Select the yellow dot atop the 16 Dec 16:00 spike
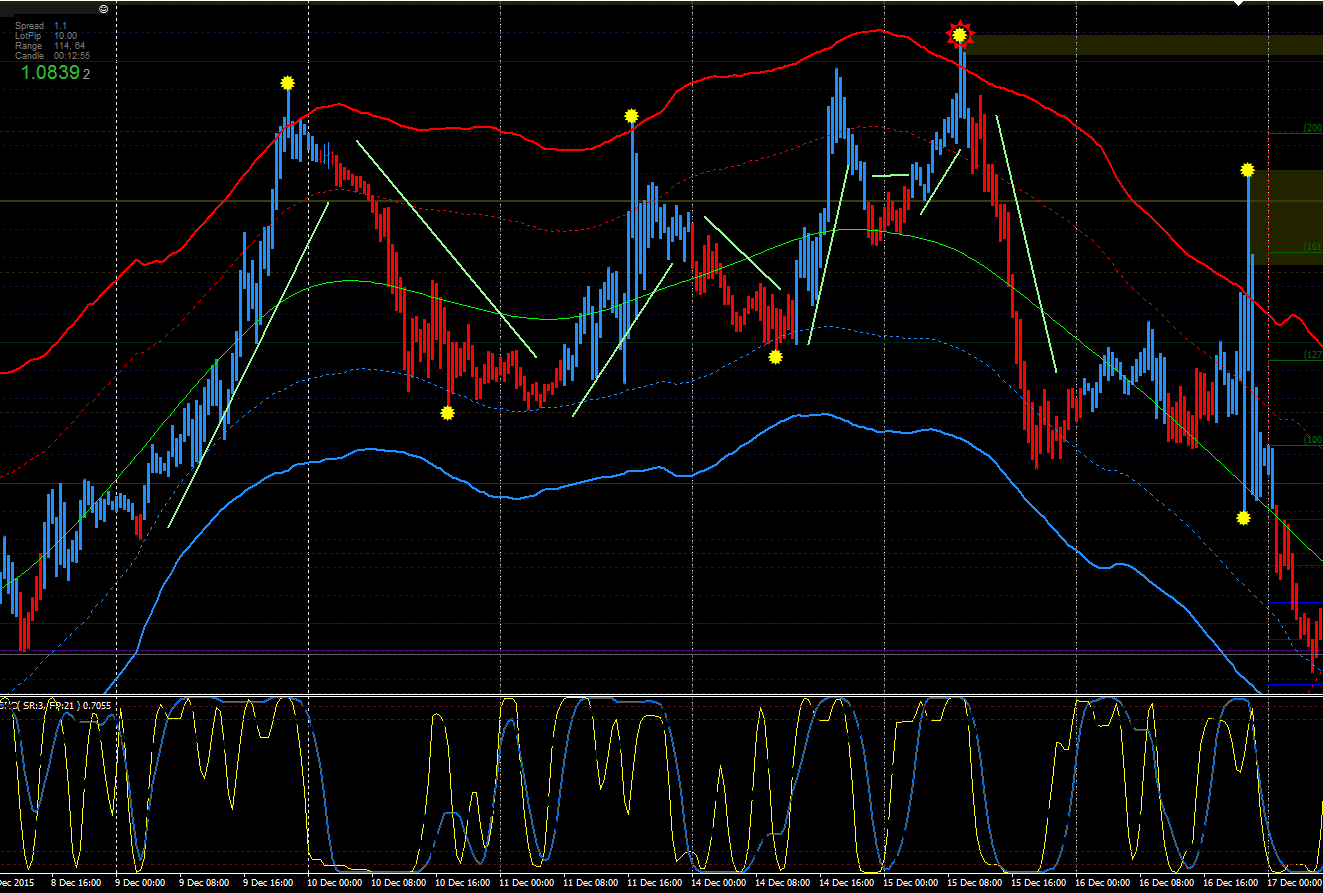The image size is (1323, 893). [x=1247, y=170]
